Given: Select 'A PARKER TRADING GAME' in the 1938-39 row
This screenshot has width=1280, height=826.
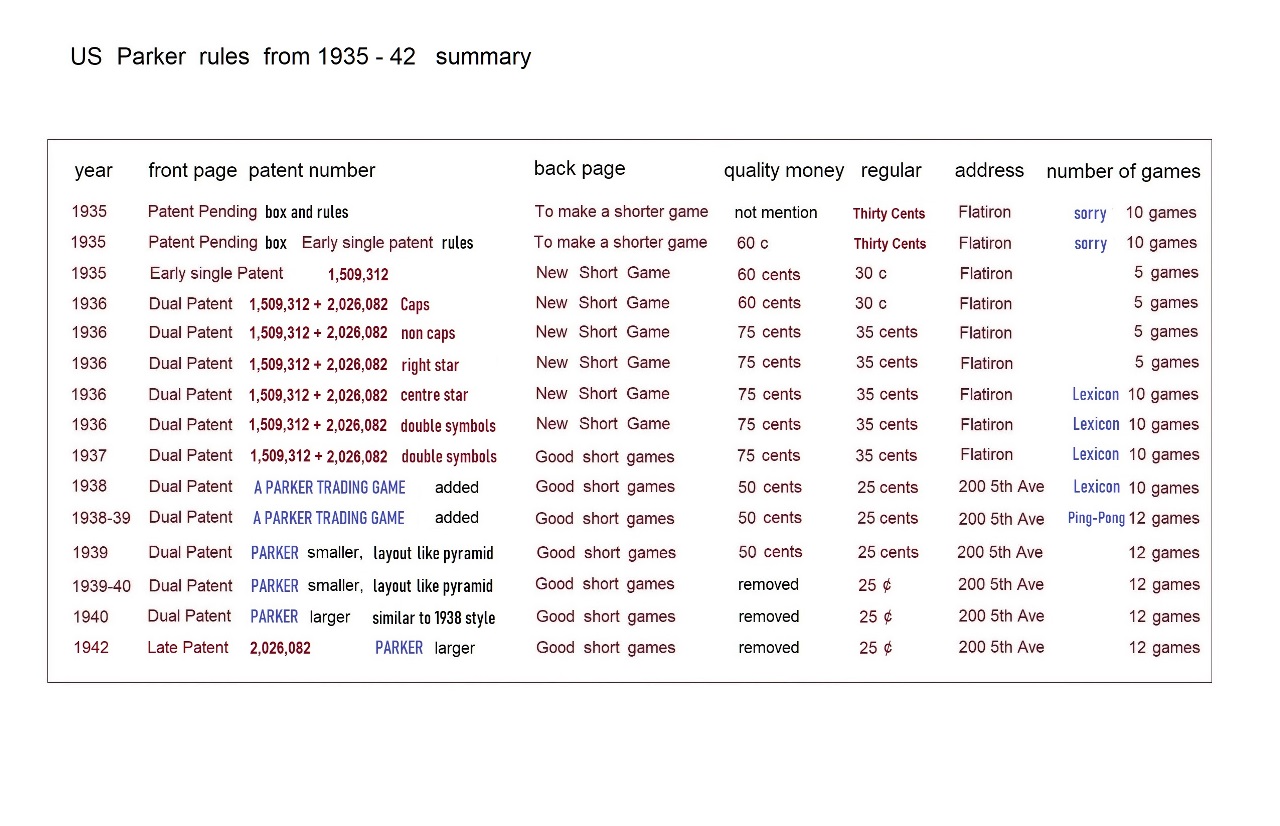Looking at the screenshot, I should (x=329, y=518).
